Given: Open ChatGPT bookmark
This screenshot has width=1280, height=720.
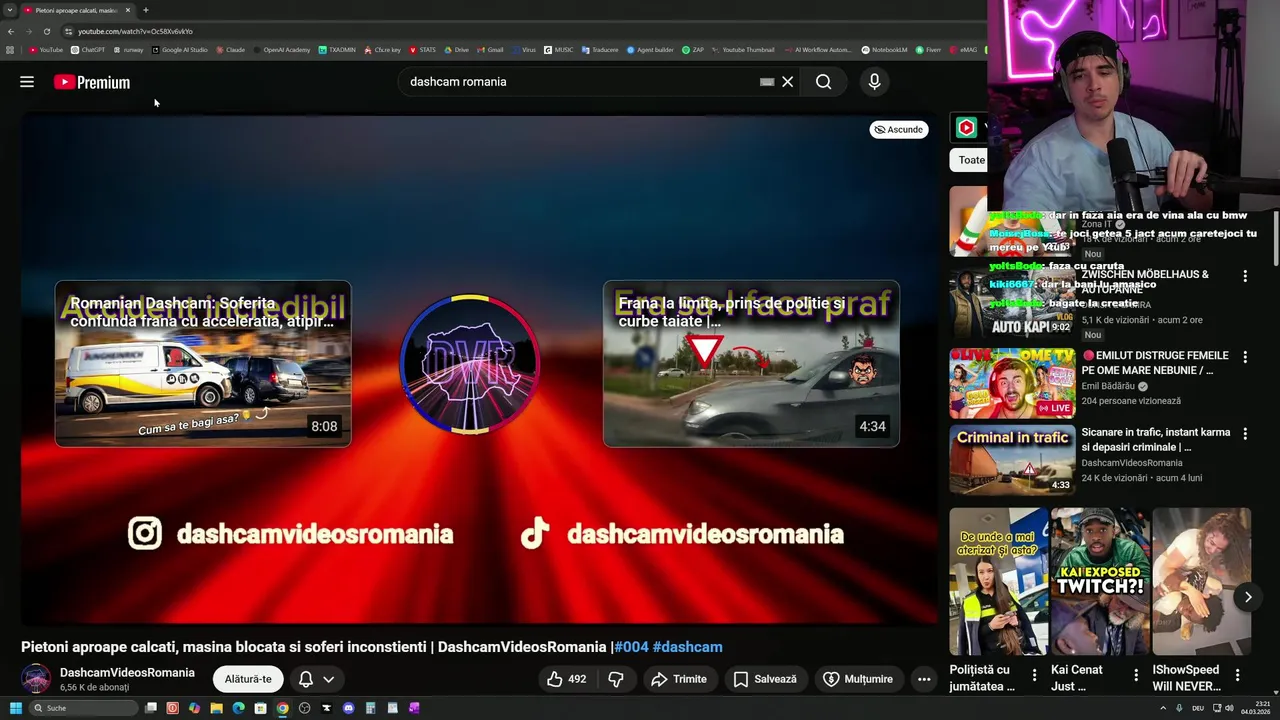Looking at the screenshot, I should click(x=88, y=49).
